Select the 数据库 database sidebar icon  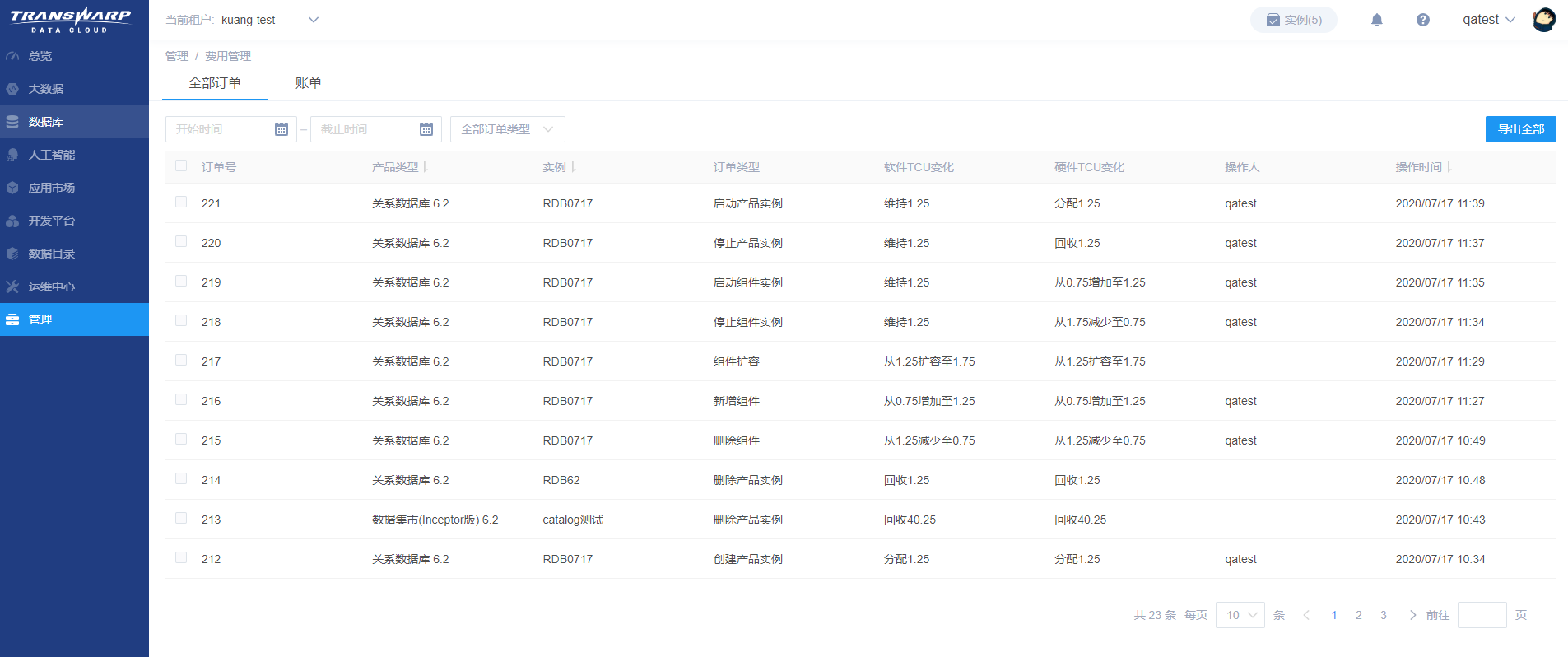click(x=12, y=122)
